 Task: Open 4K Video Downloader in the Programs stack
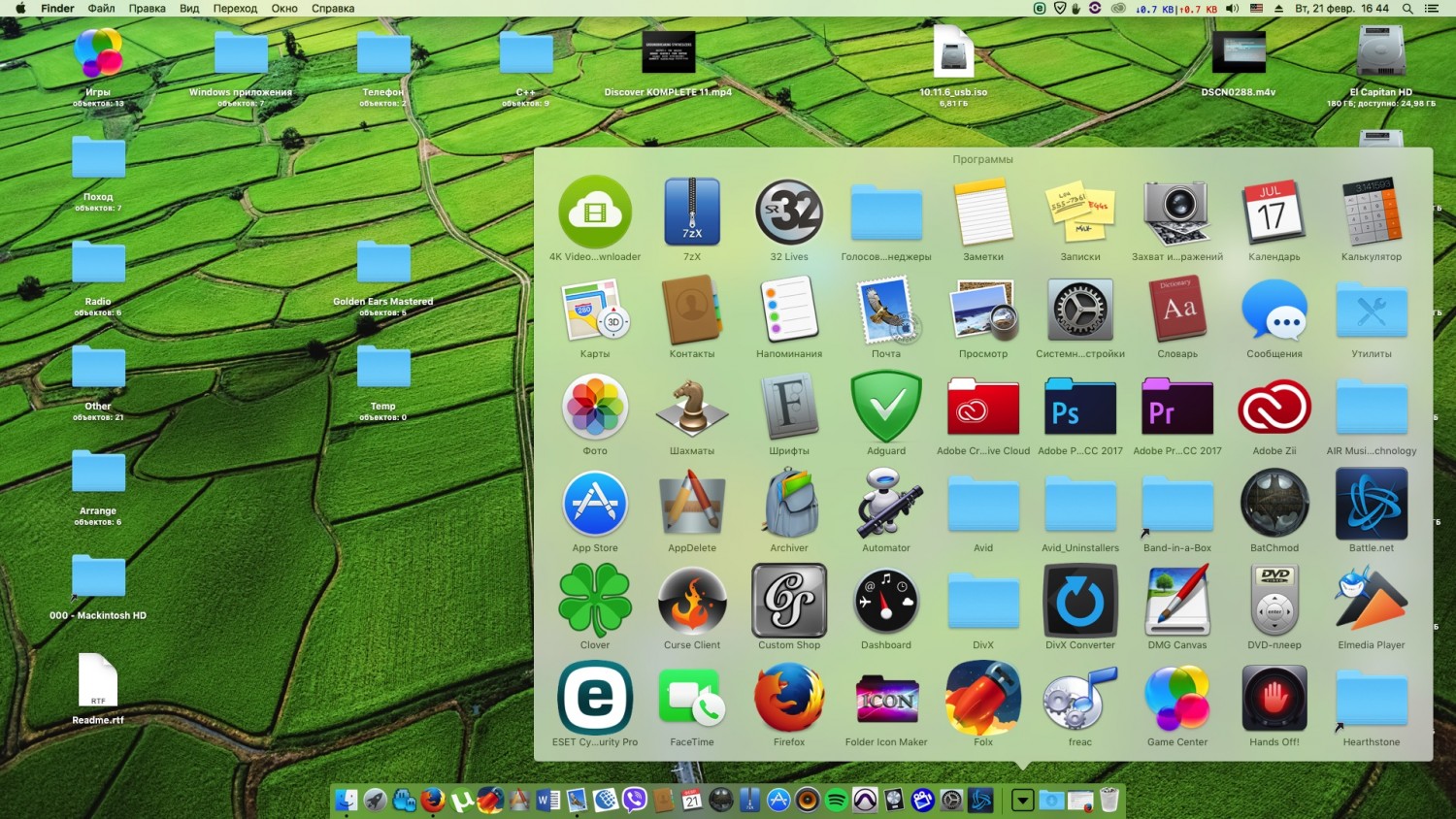click(595, 212)
